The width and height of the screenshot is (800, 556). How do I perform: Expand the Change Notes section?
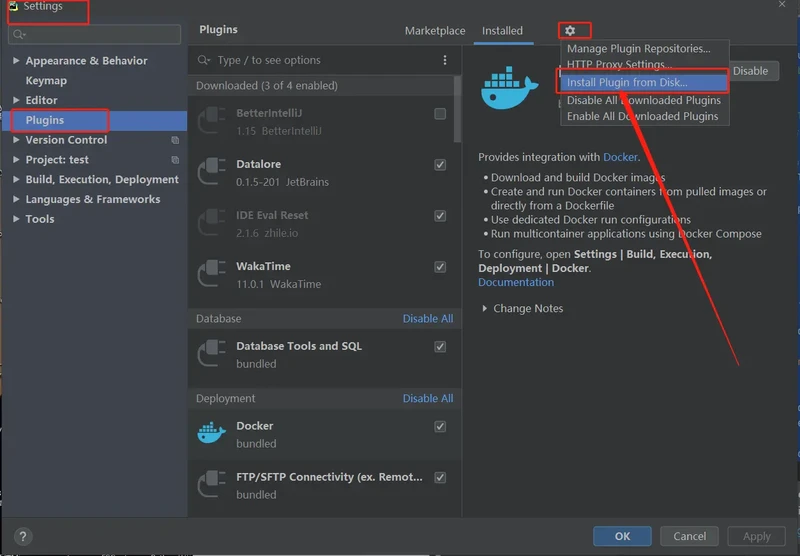pos(486,309)
